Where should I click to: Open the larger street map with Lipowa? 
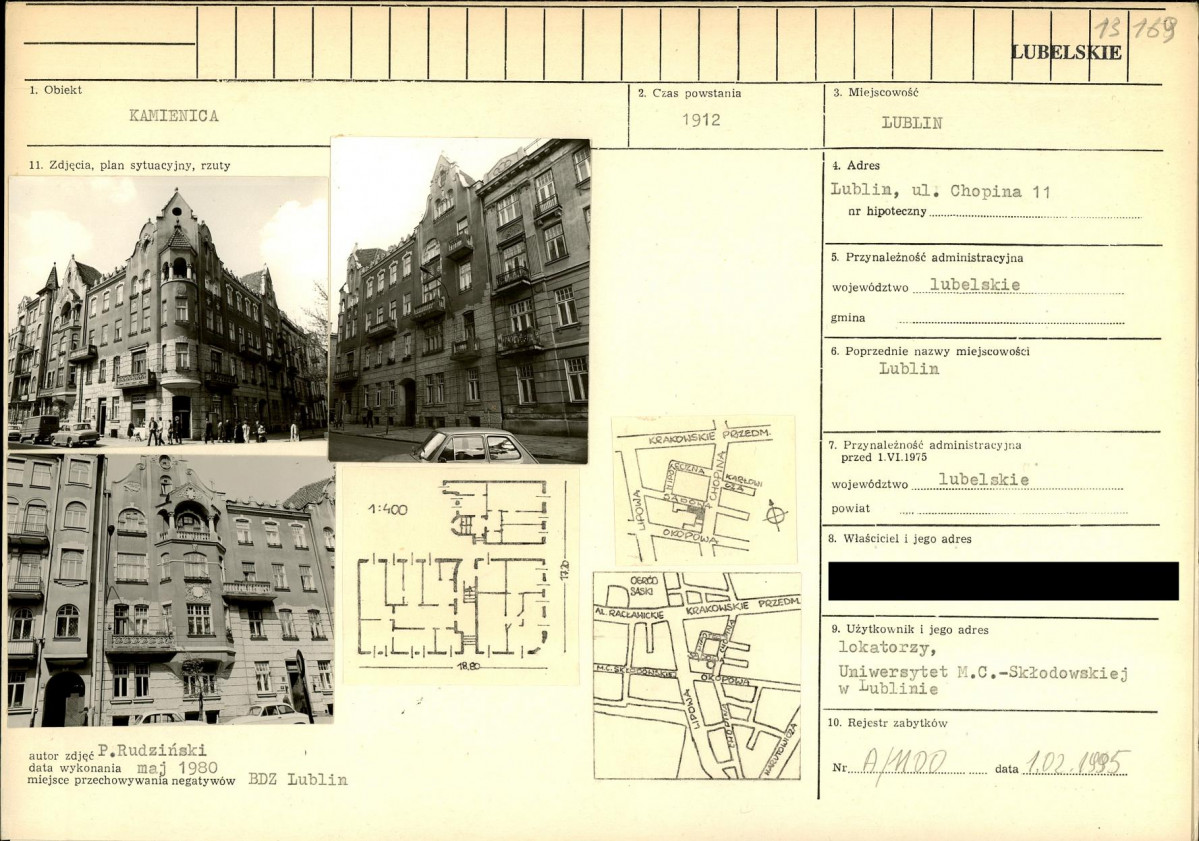click(697, 676)
